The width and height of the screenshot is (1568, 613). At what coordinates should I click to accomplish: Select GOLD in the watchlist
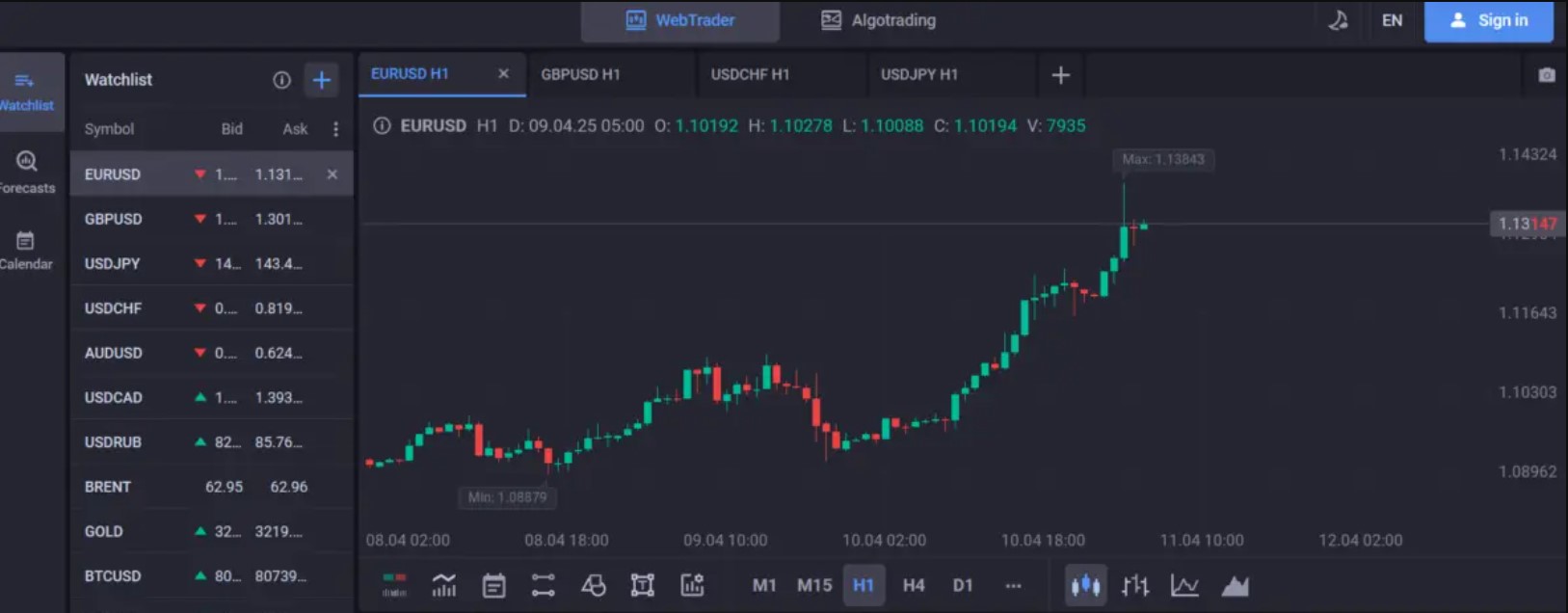[211, 531]
